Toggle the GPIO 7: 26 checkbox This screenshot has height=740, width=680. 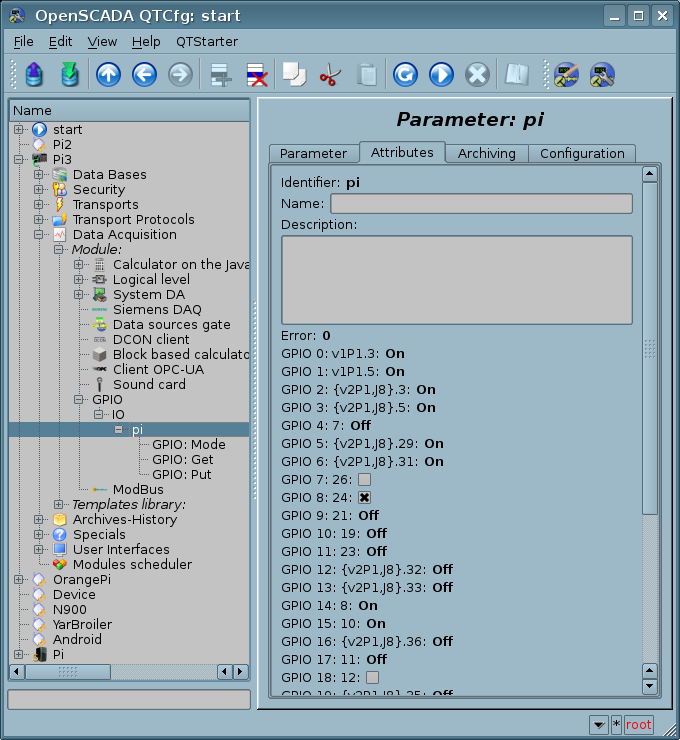pos(365,480)
